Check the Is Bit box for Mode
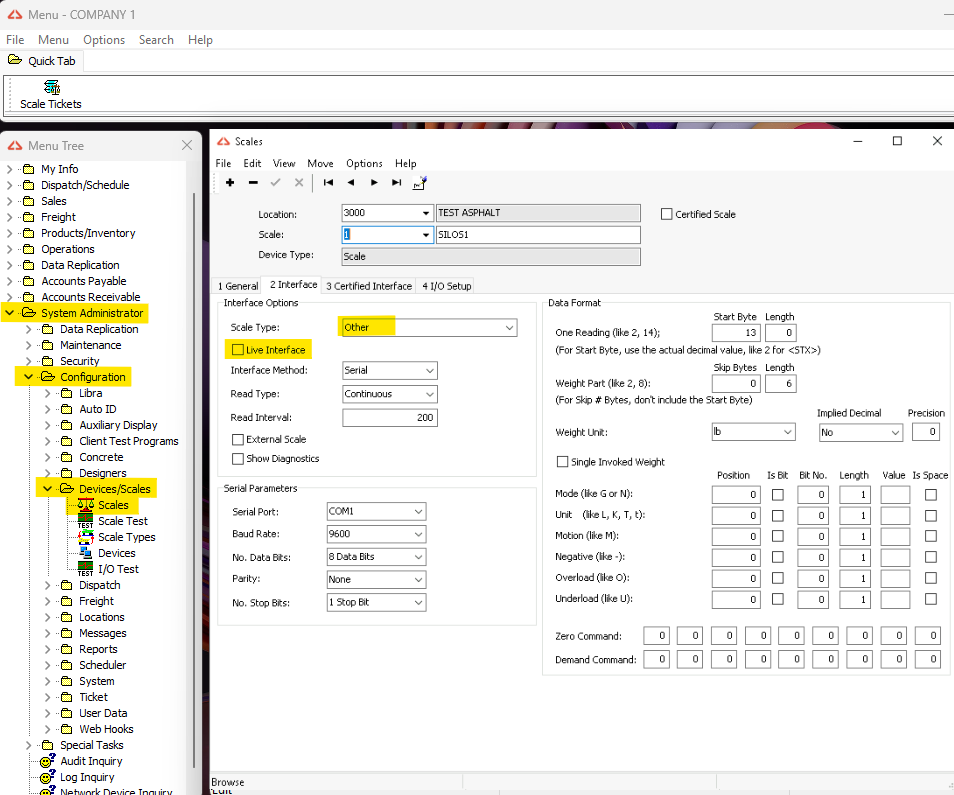Image resolution: width=954 pixels, height=795 pixels. (x=778, y=495)
